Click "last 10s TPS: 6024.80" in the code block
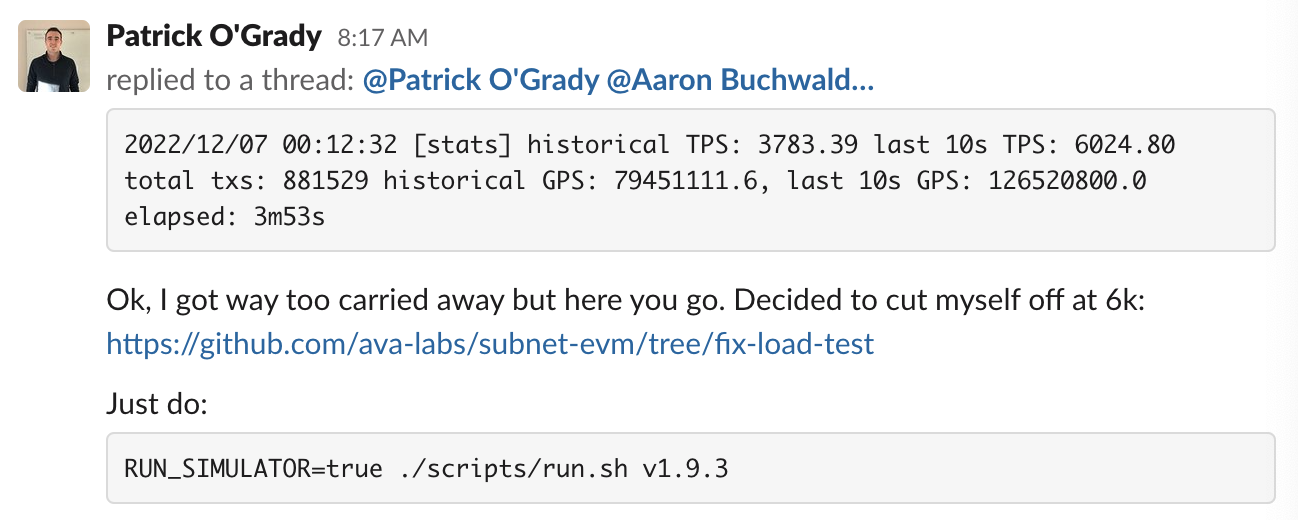The image size is (1298, 520). click(1024, 145)
